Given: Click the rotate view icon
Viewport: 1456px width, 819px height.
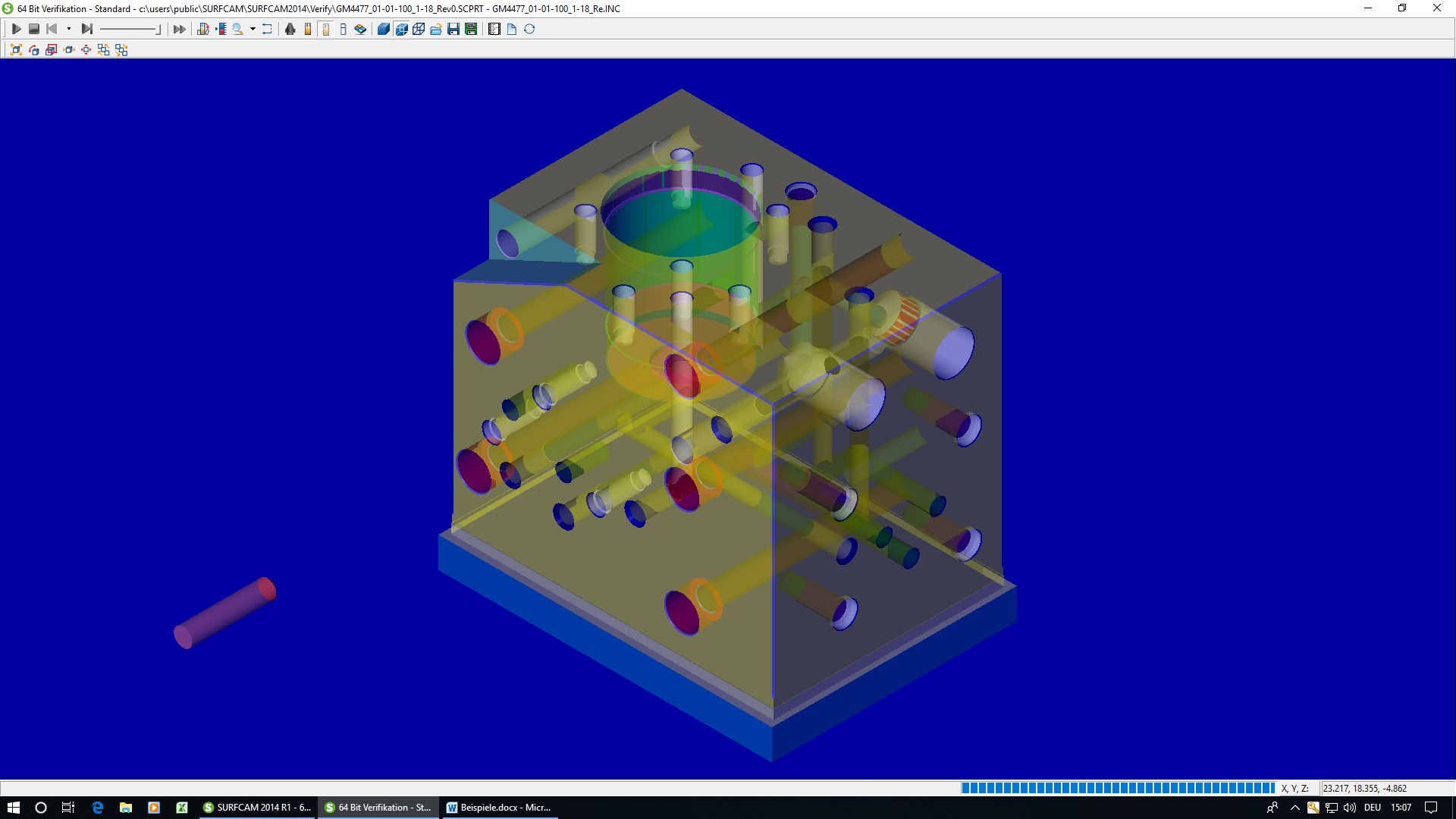Looking at the screenshot, I should point(33,49).
